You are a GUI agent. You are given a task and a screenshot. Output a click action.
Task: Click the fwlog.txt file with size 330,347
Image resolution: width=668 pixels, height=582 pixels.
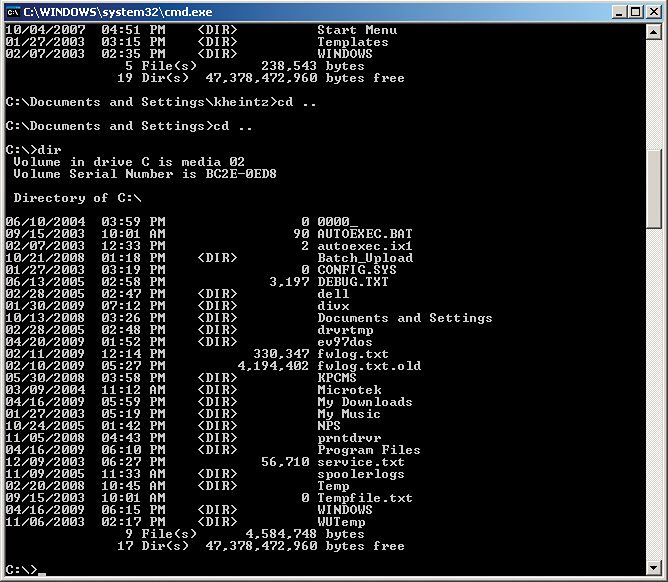[353, 354]
